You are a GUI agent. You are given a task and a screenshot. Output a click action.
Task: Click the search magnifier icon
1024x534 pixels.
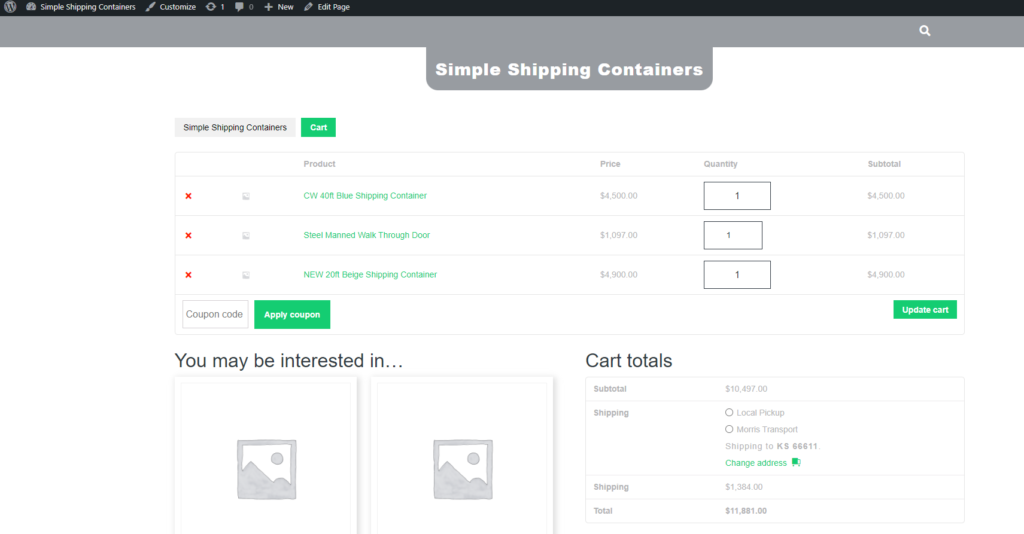point(925,31)
